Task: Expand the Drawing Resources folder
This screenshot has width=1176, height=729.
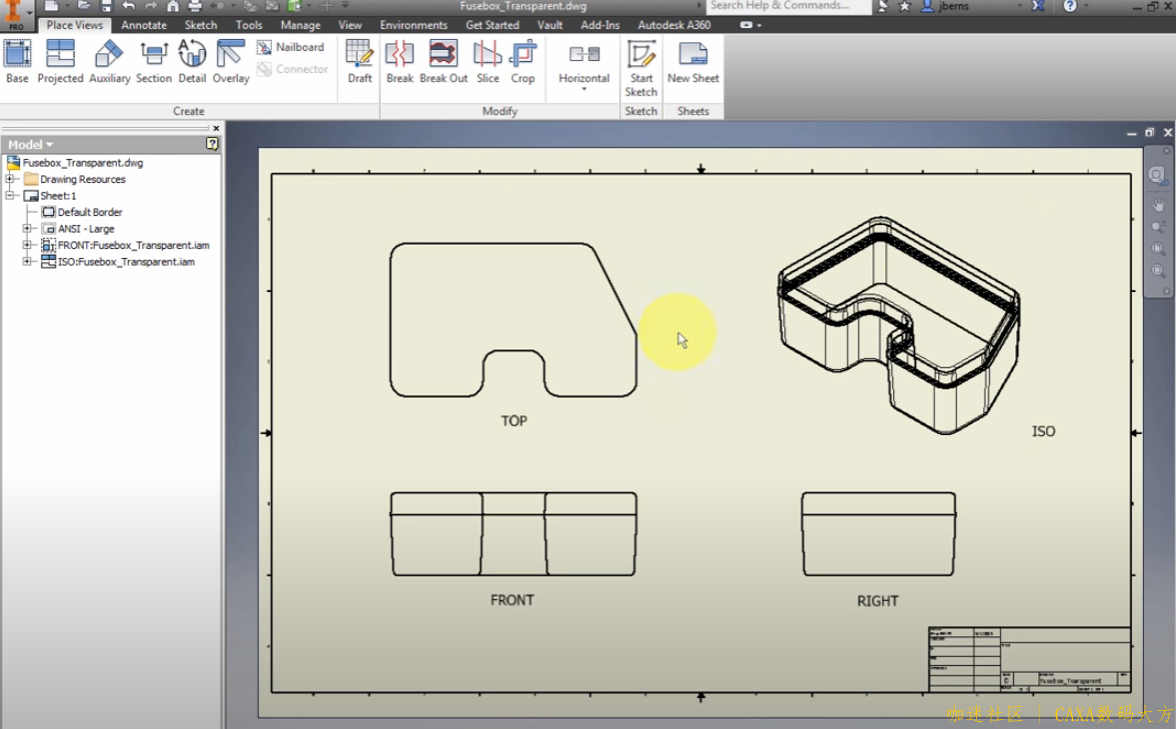Action: 11,180
